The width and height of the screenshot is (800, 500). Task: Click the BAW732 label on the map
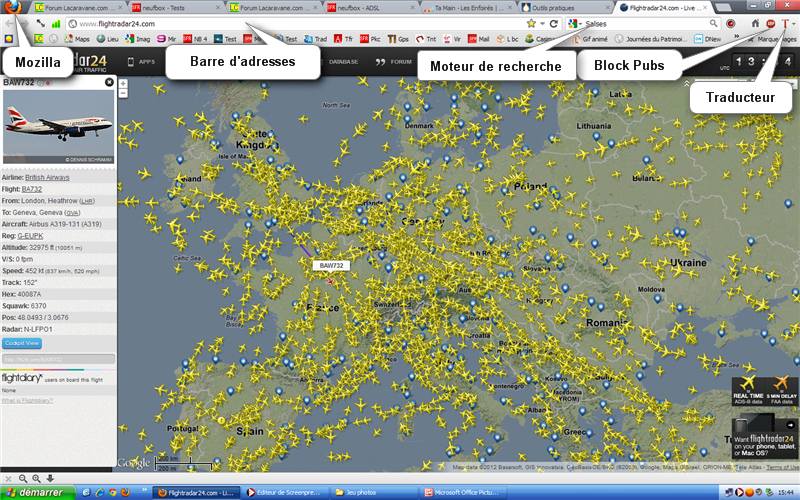click(x=331, y=265)
